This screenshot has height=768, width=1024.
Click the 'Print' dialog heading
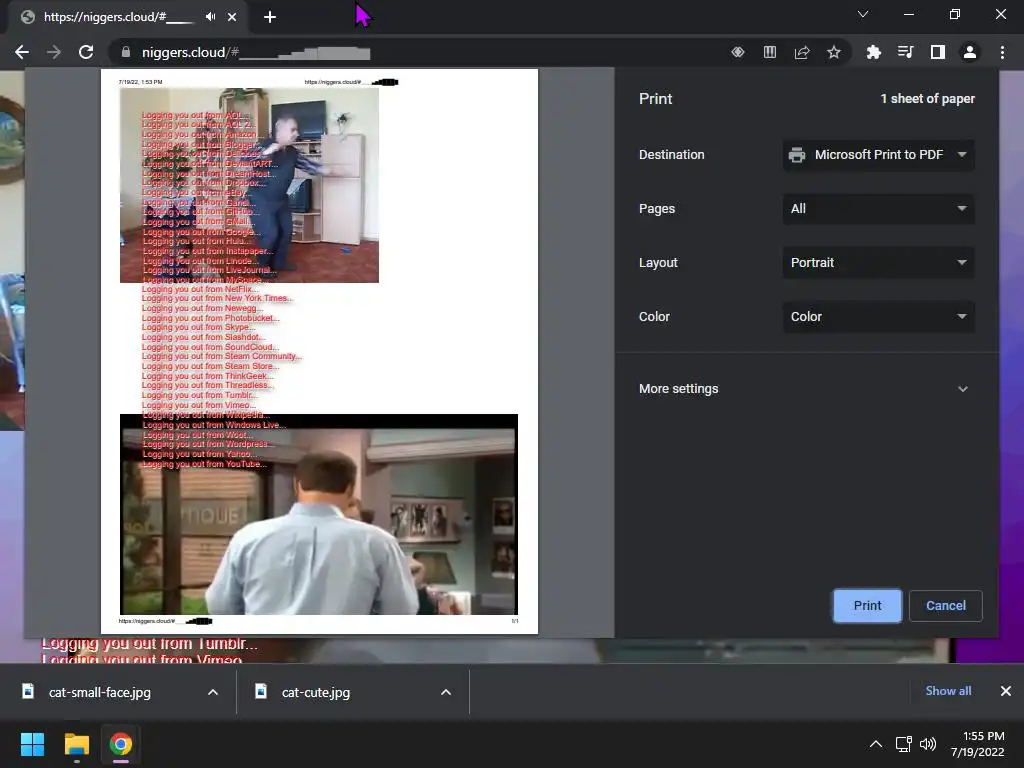(x=655, y=99)
